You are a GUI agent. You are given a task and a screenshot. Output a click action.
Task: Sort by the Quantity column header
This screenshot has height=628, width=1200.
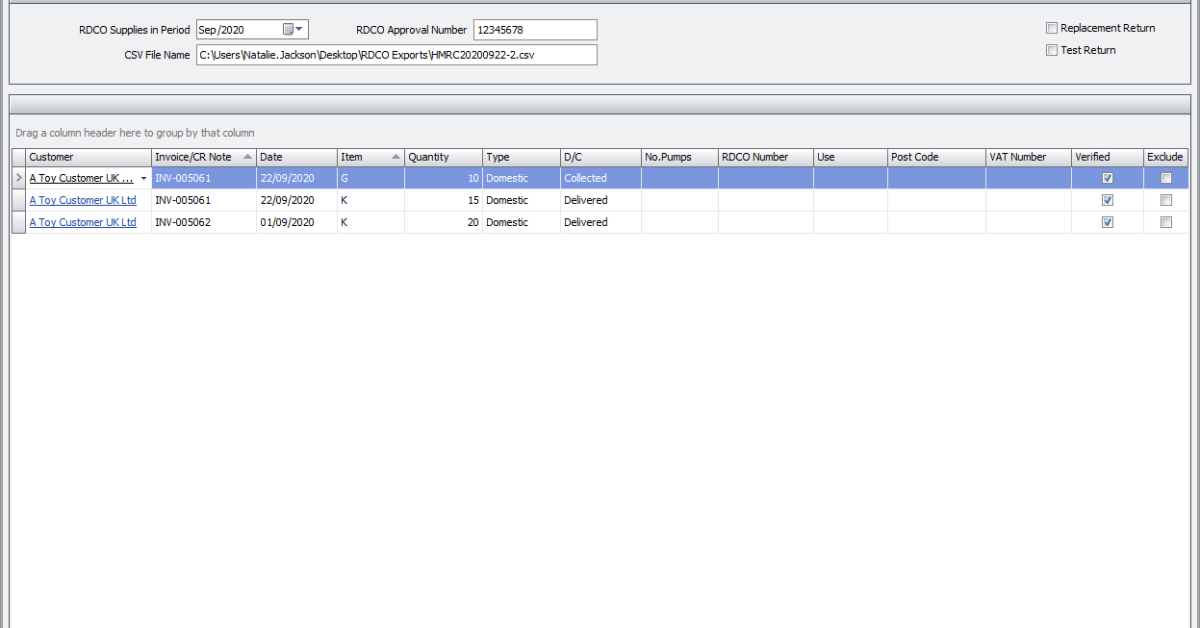(x=442, y=157)
